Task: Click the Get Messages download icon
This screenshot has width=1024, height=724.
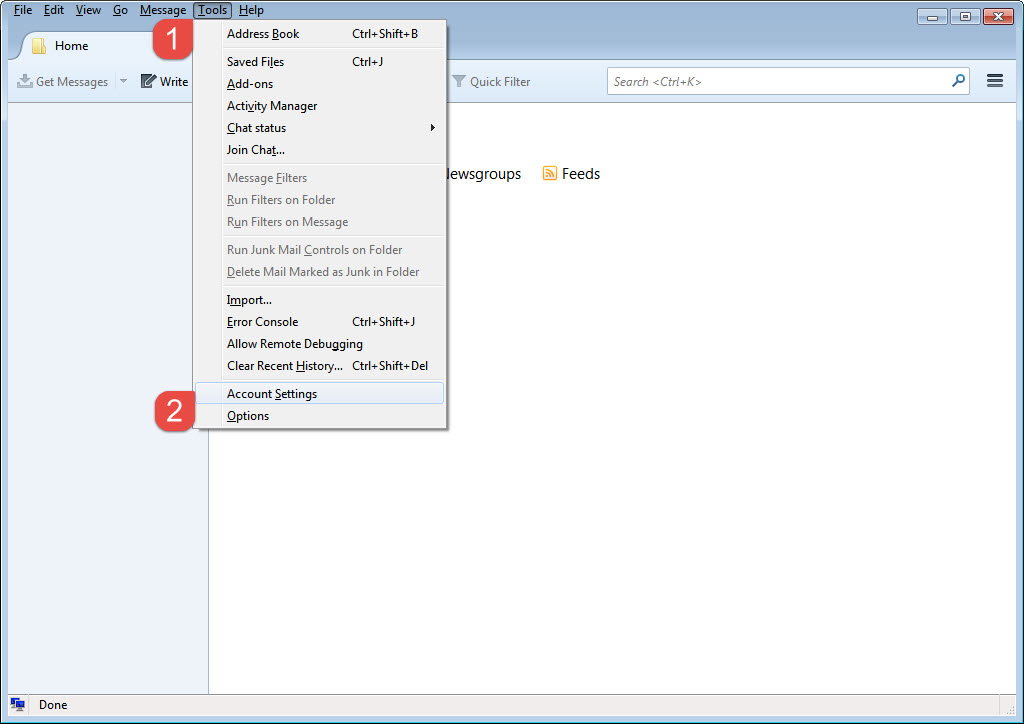Action: [x=25, y=81]
